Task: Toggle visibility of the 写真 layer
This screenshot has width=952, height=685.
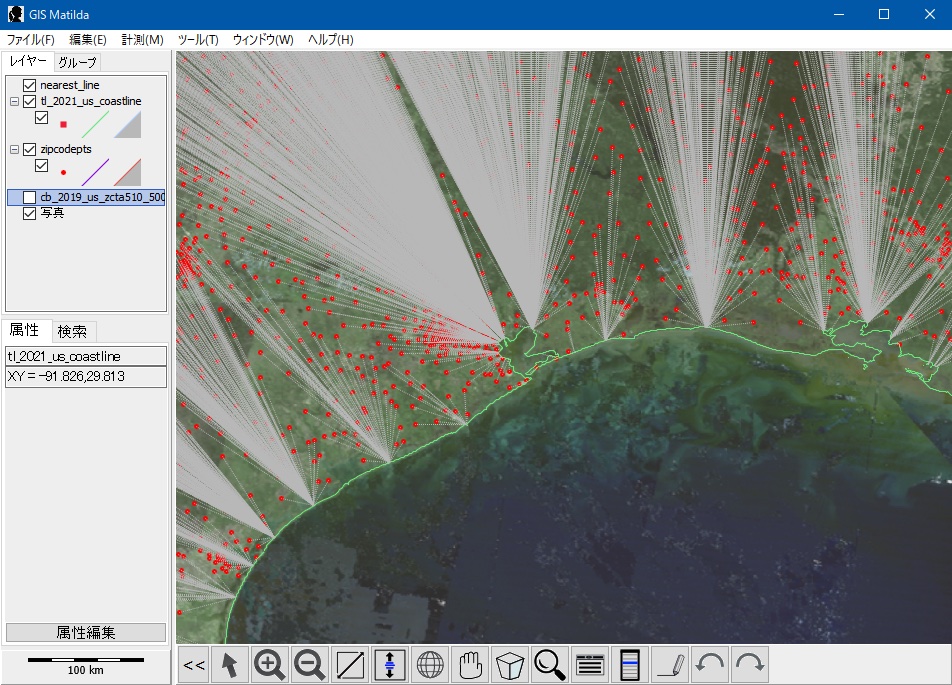Action: pyautogui.click(x=29, y=213)
